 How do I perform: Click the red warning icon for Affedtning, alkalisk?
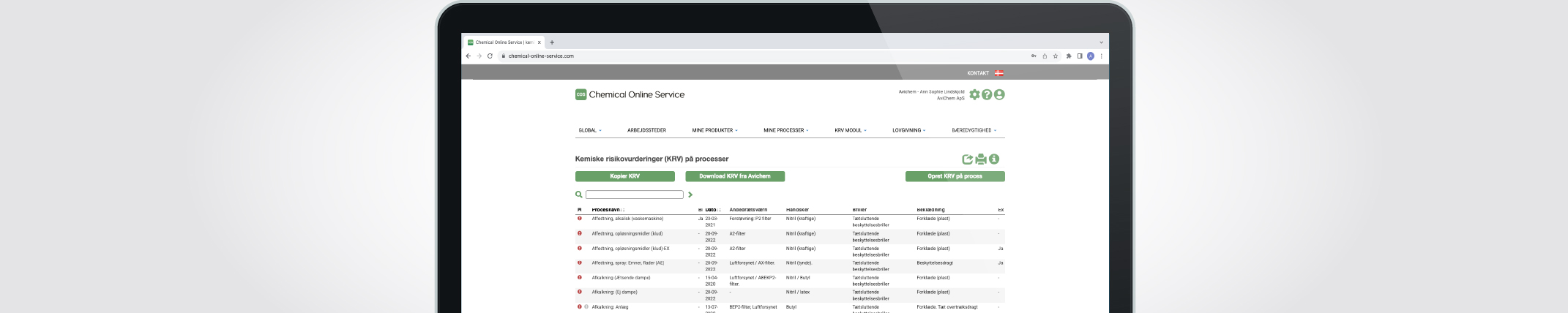point(580,219)
